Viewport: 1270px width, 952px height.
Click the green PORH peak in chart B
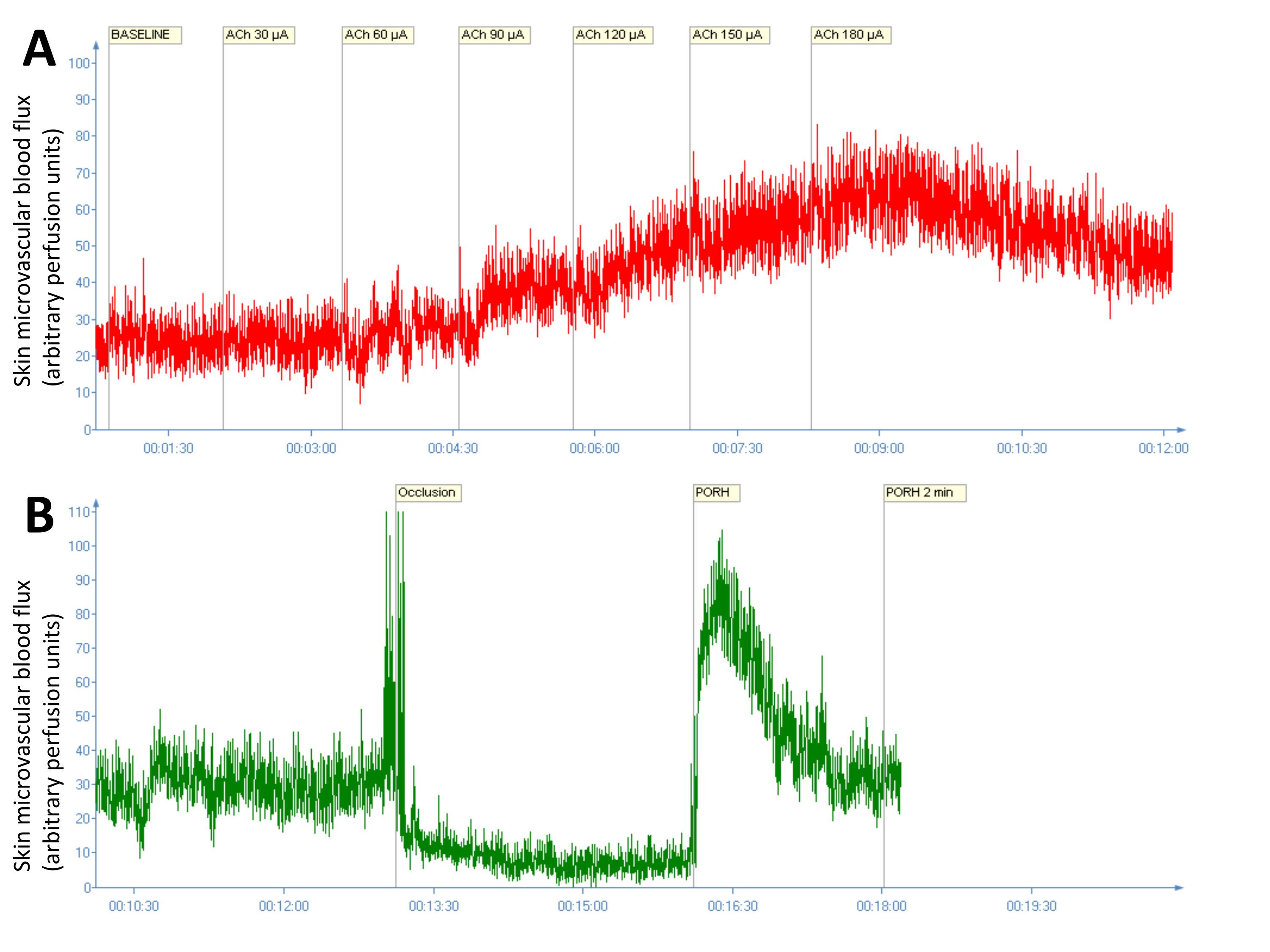(722, 534)
